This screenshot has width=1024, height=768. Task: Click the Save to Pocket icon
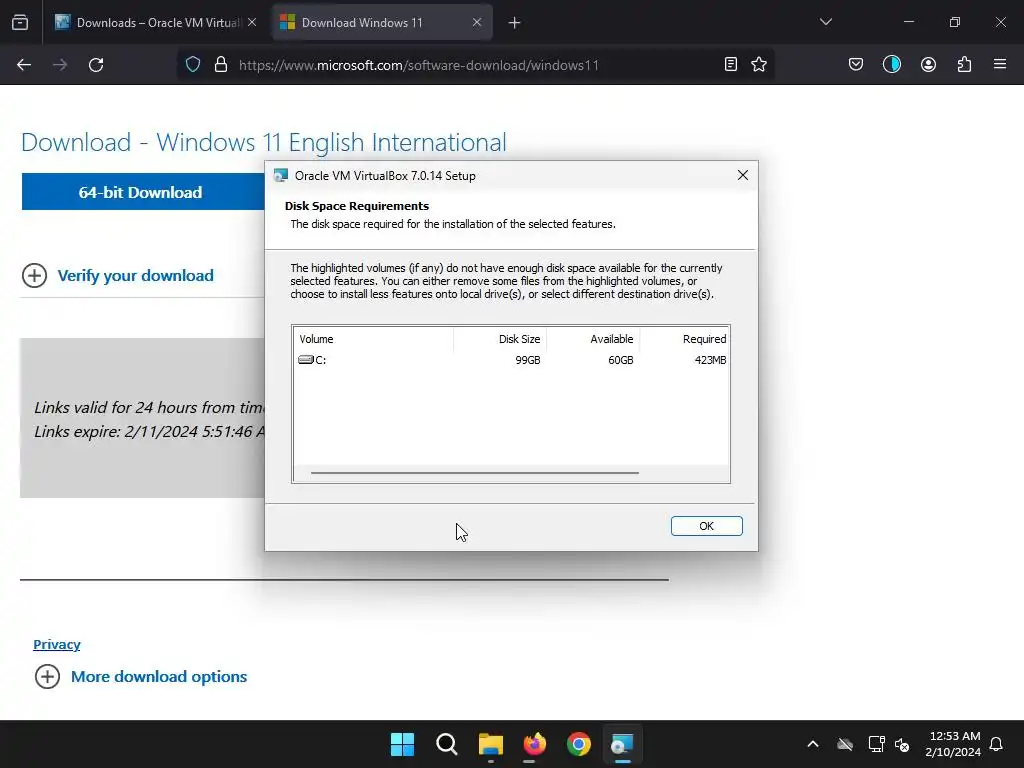click(x=856, y=64)
